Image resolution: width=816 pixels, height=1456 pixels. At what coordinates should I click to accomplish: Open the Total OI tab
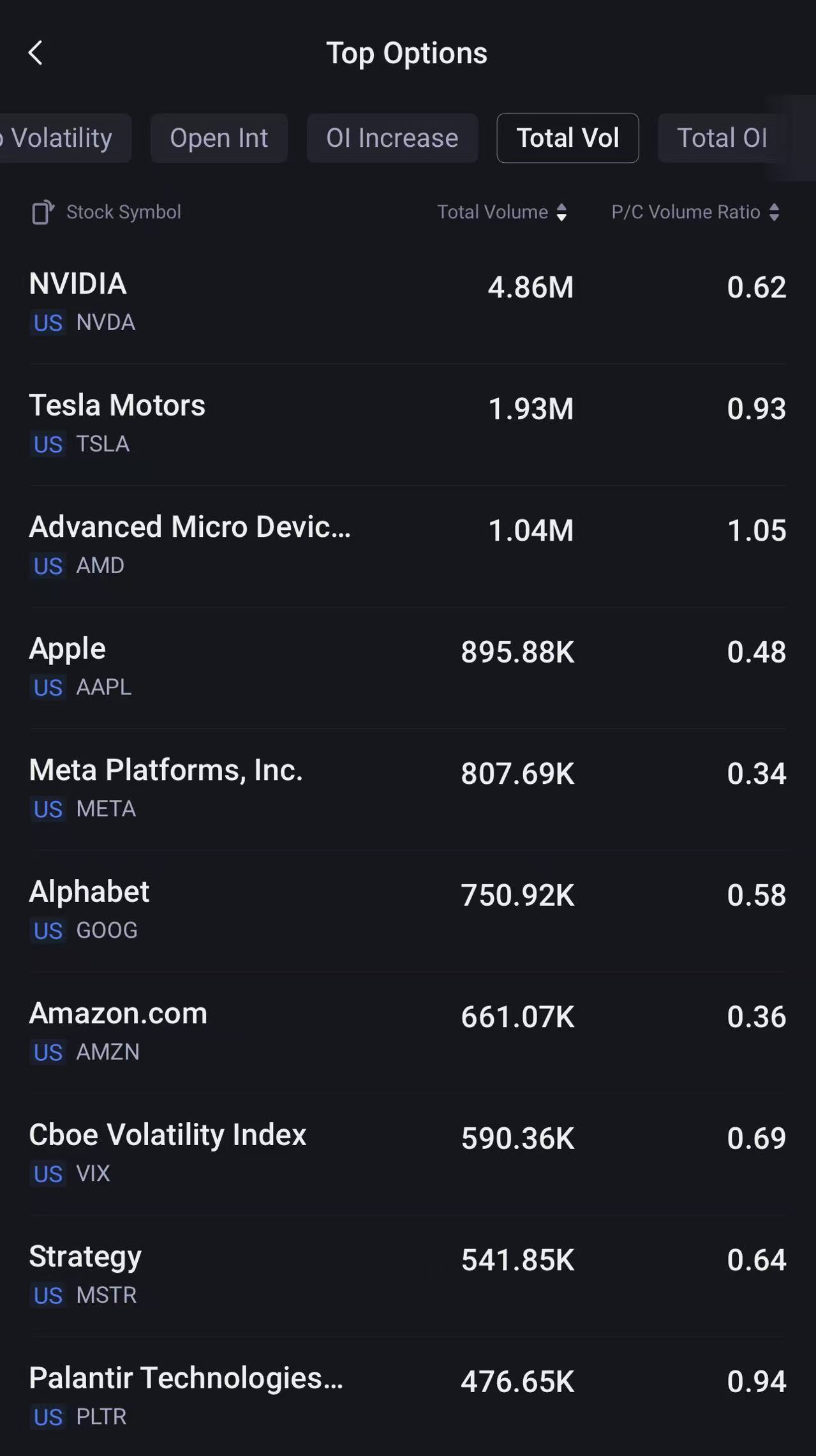click(x=721, y=138)
